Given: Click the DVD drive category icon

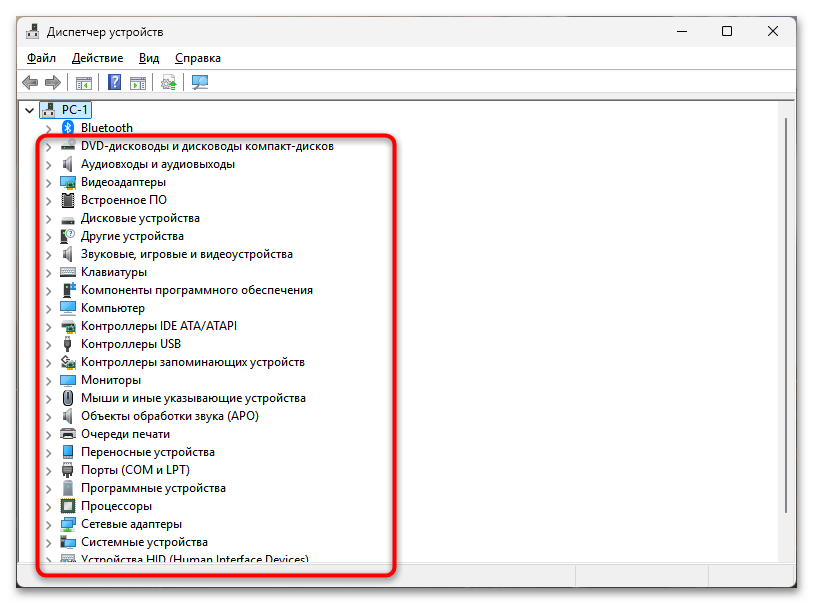Looking at the screenshot, I should coord(68,146).
